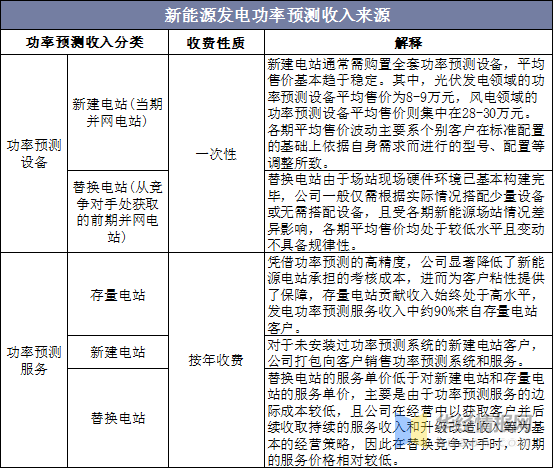Select the 替换电站(从竞争对手处获取) cell
The image size is (554, 469).
coord(118,212)
